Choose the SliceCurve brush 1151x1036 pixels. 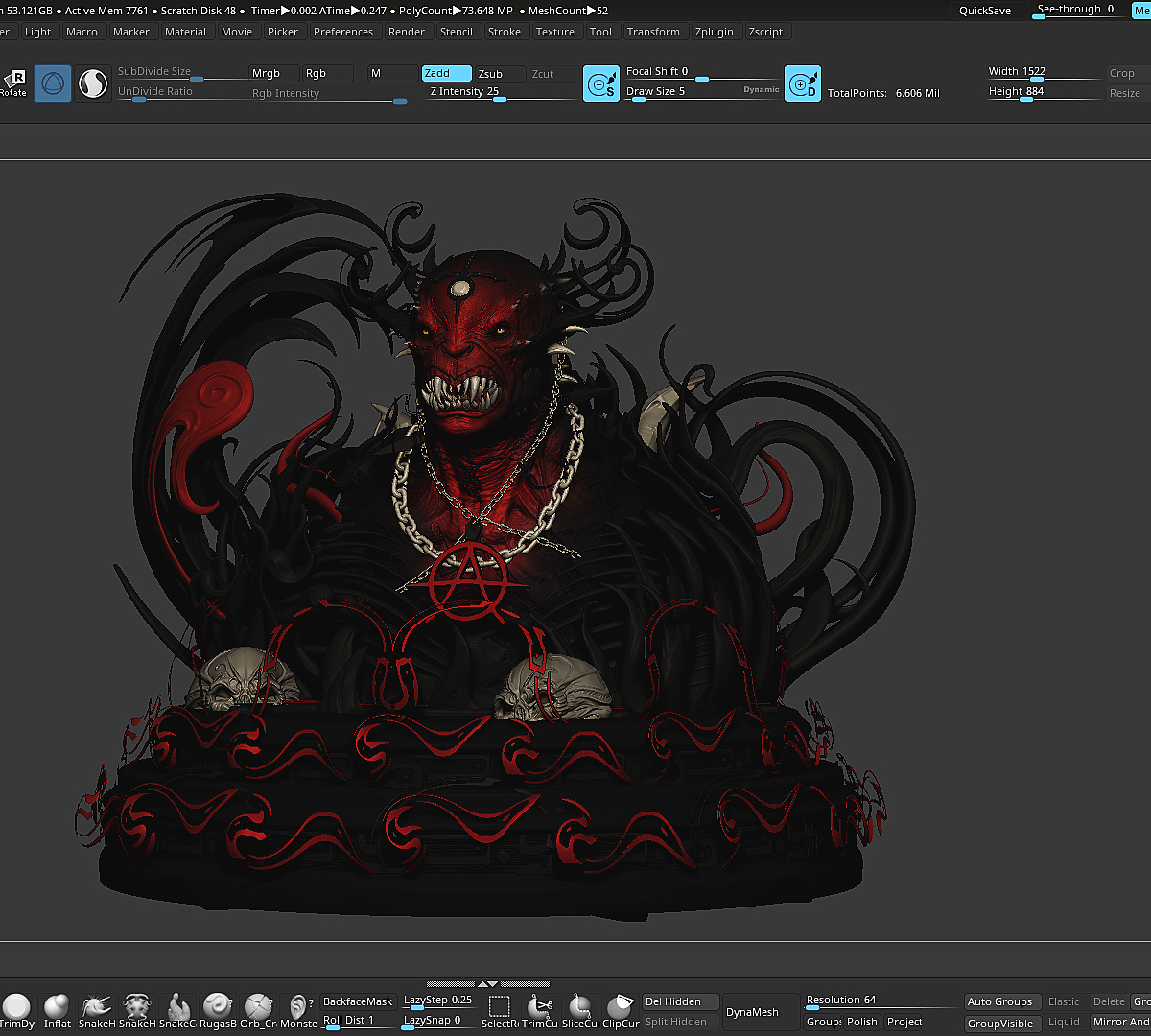point(580,1011)
